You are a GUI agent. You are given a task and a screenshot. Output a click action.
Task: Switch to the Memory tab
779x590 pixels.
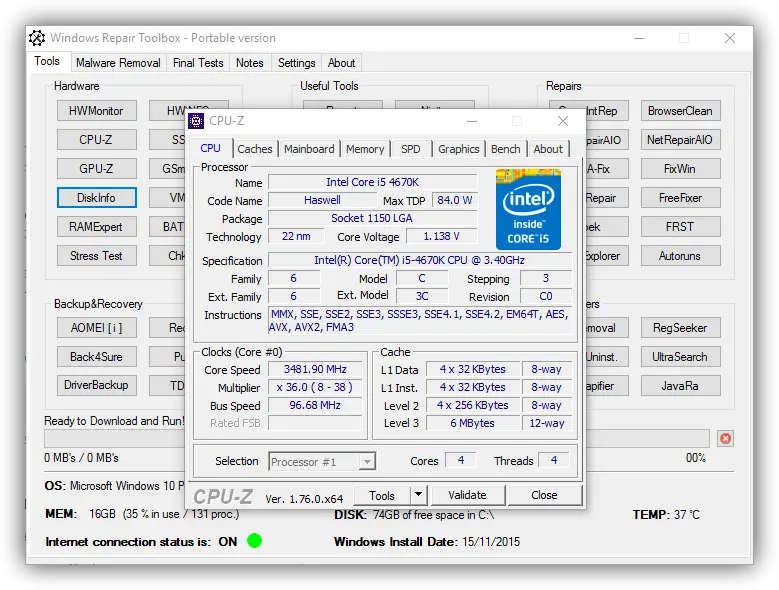(365, 149)
